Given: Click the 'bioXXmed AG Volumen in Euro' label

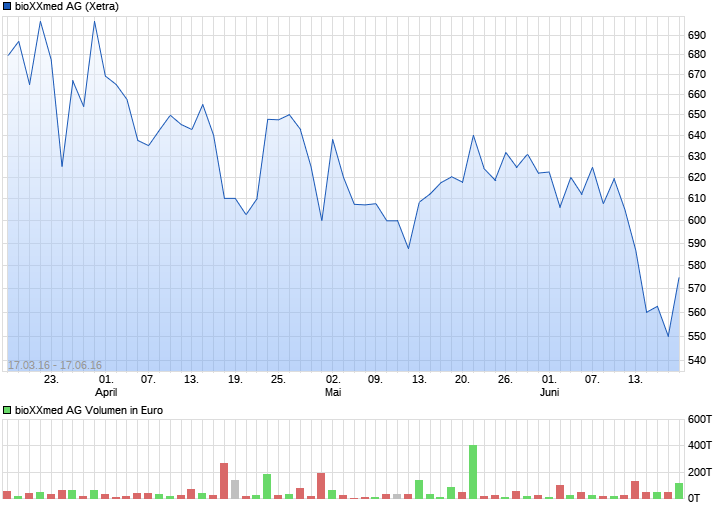Looking at the screenshot, I should coord(89,410).
